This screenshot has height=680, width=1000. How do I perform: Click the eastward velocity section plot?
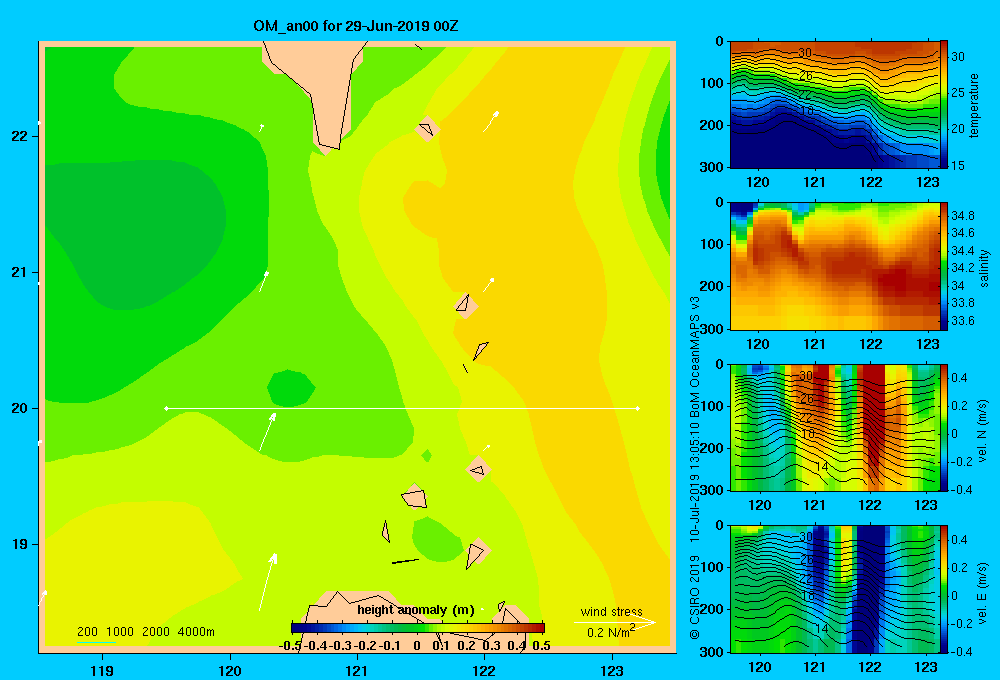tap(835, 589)
